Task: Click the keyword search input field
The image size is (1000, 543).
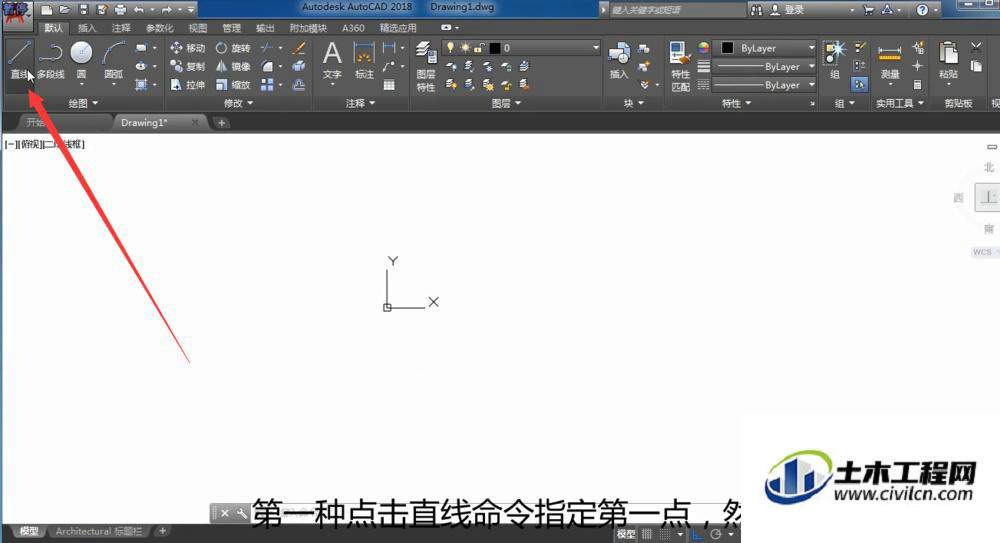Action: [677, 10]
